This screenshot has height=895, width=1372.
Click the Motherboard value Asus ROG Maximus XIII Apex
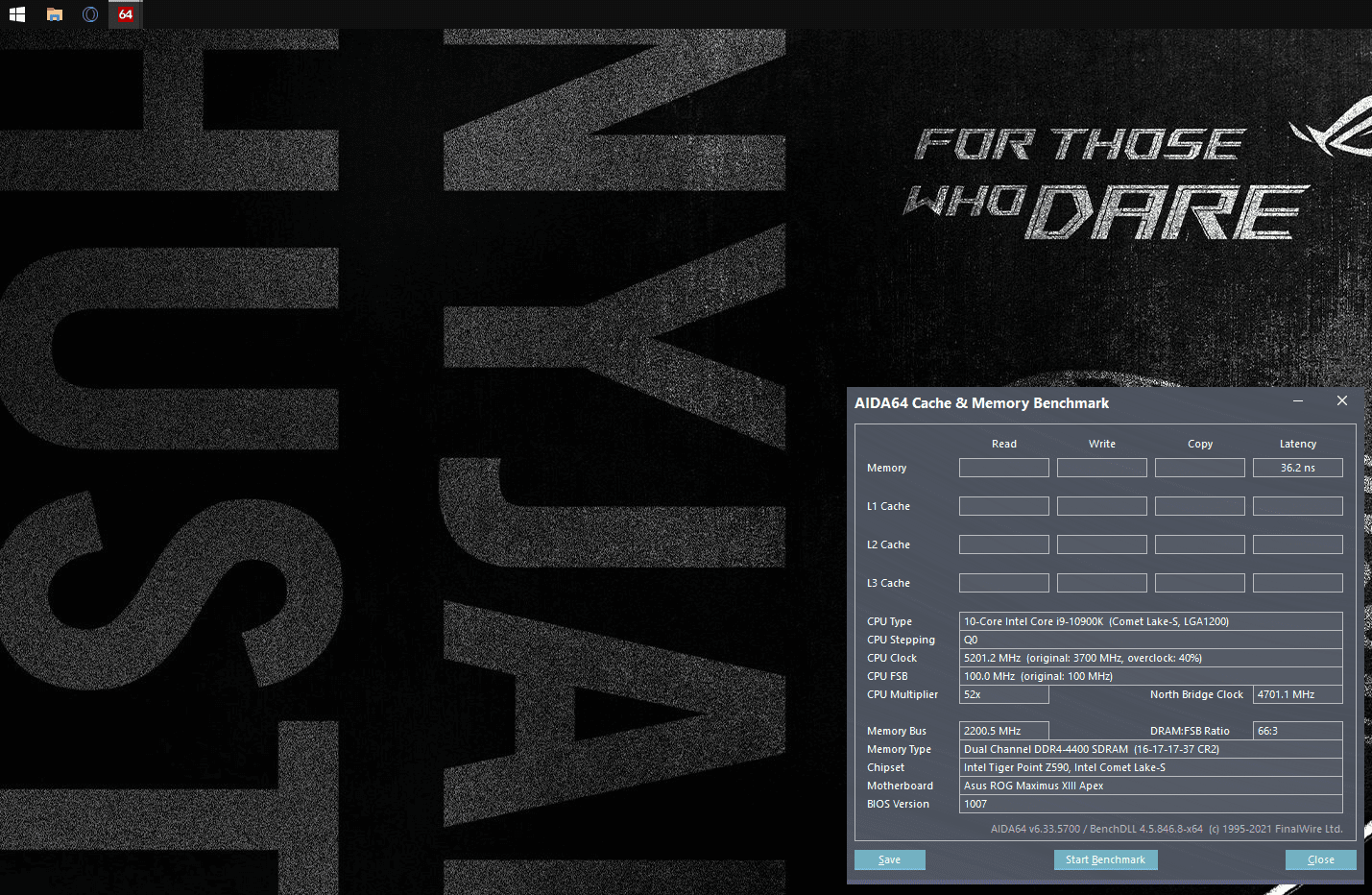[1151, 786]
